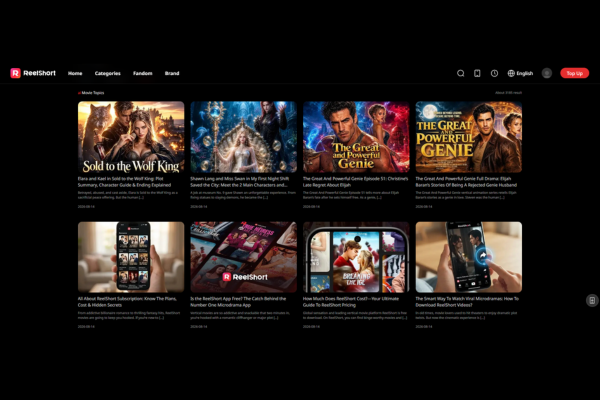This screenshot has width=600, height=400.
Task: Open the English language dropdown
Action: [x=520, y=73]
